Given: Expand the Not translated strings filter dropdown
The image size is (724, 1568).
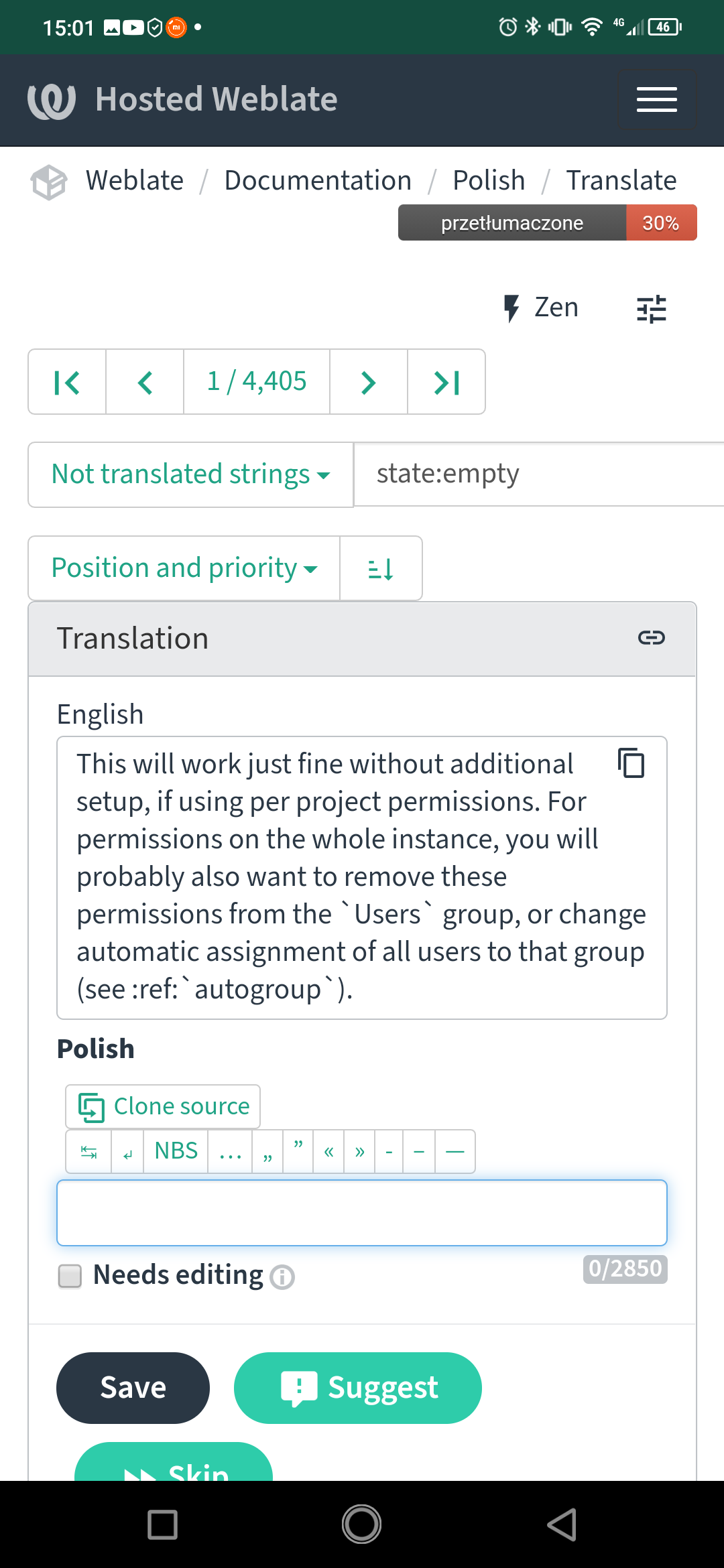Looking at the screenshot, I should pyautogui.click(x=190, y=474).
